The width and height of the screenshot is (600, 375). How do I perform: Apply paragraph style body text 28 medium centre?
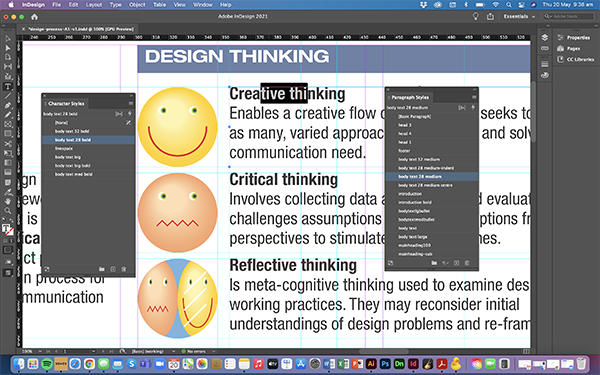pos(432,185)
